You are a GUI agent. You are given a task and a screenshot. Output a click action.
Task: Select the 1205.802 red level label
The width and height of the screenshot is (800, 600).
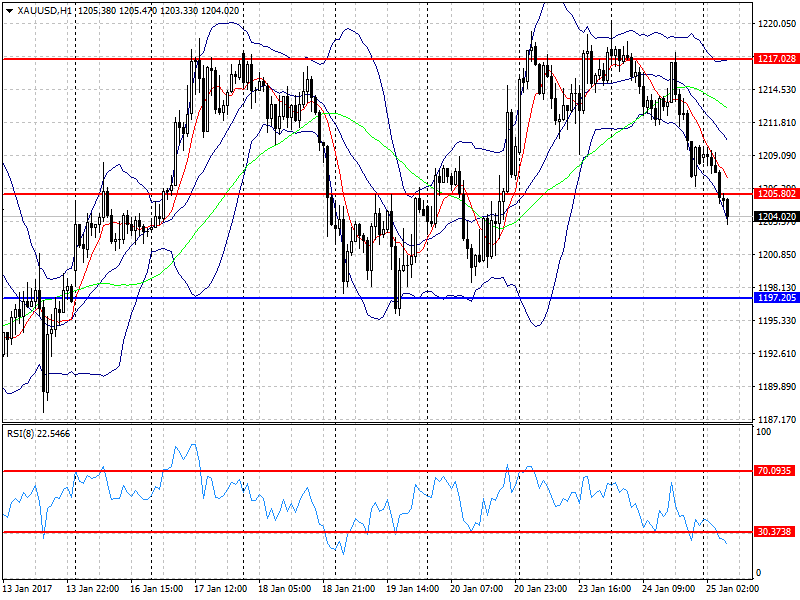776,193
